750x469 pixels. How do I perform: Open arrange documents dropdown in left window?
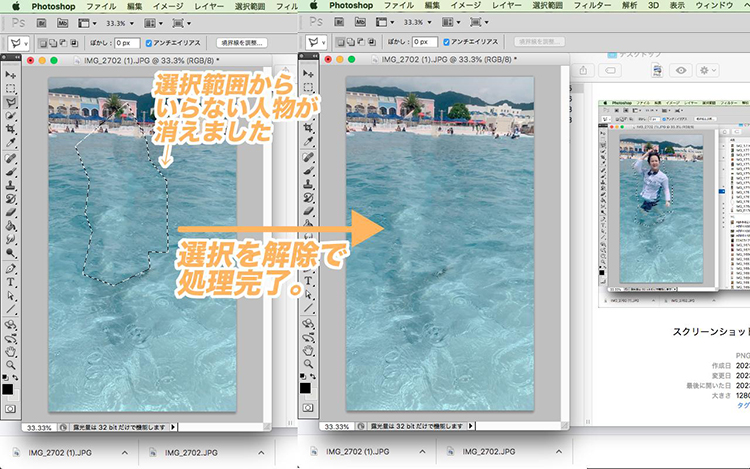153,23
